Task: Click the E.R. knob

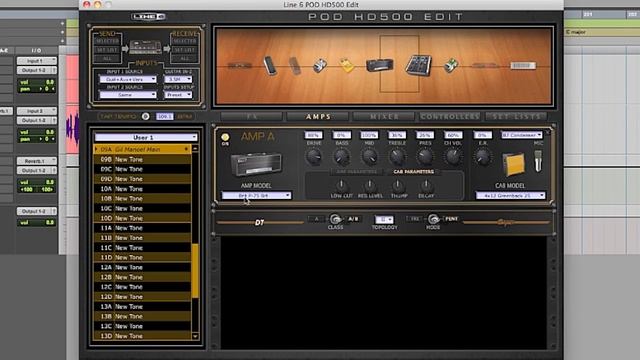Action: 483,157
